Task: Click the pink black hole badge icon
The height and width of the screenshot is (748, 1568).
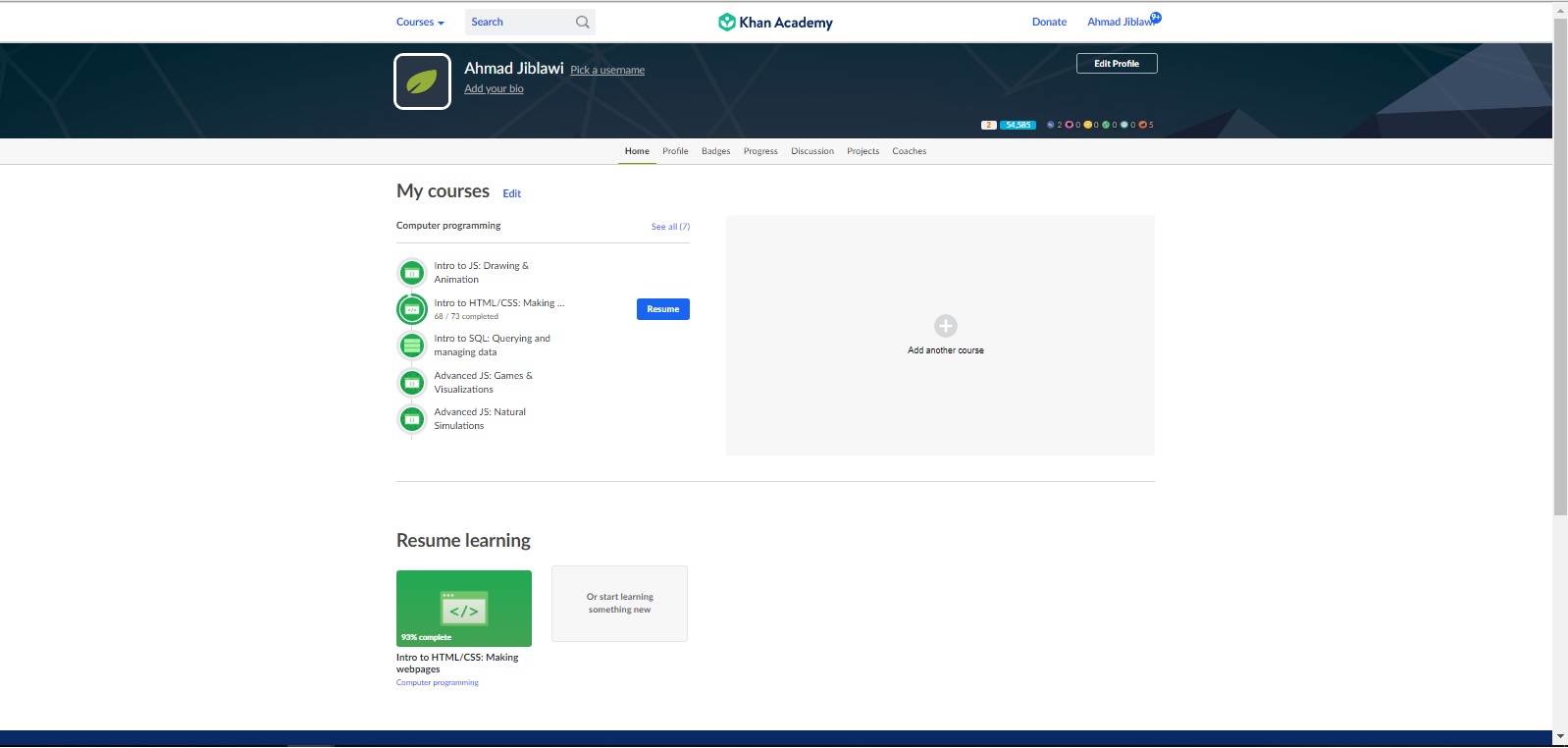Action: pyautogui.click(x=1069, y=125)
